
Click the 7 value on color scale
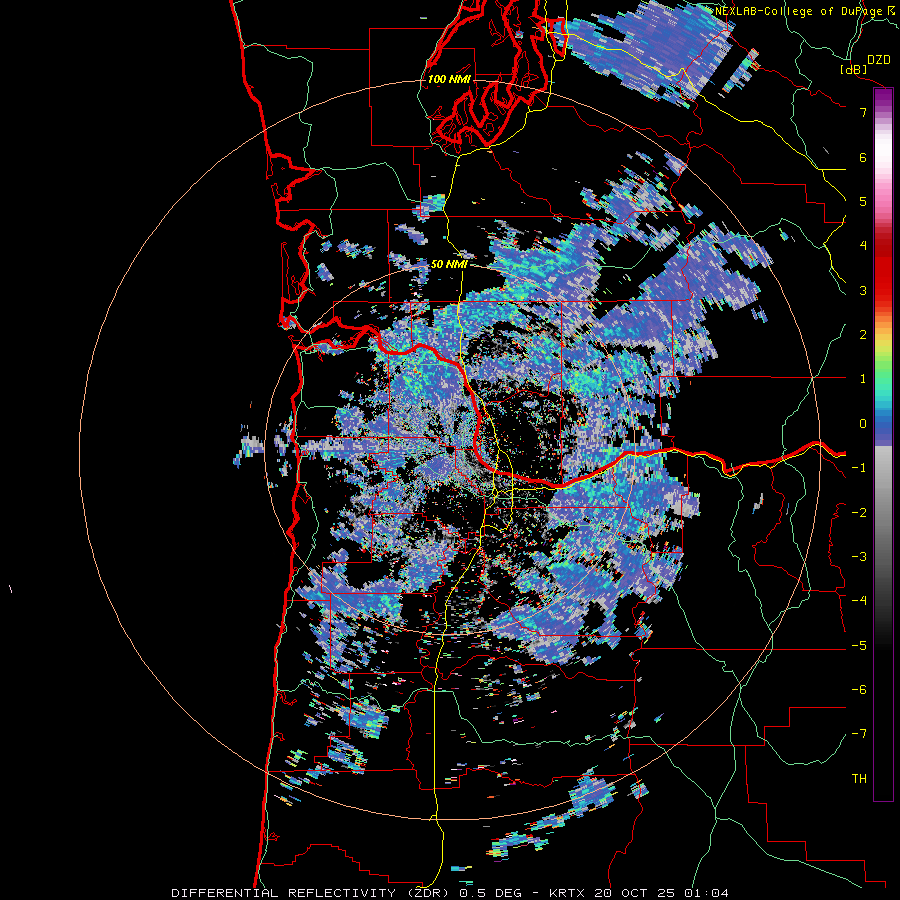(863, 112)
